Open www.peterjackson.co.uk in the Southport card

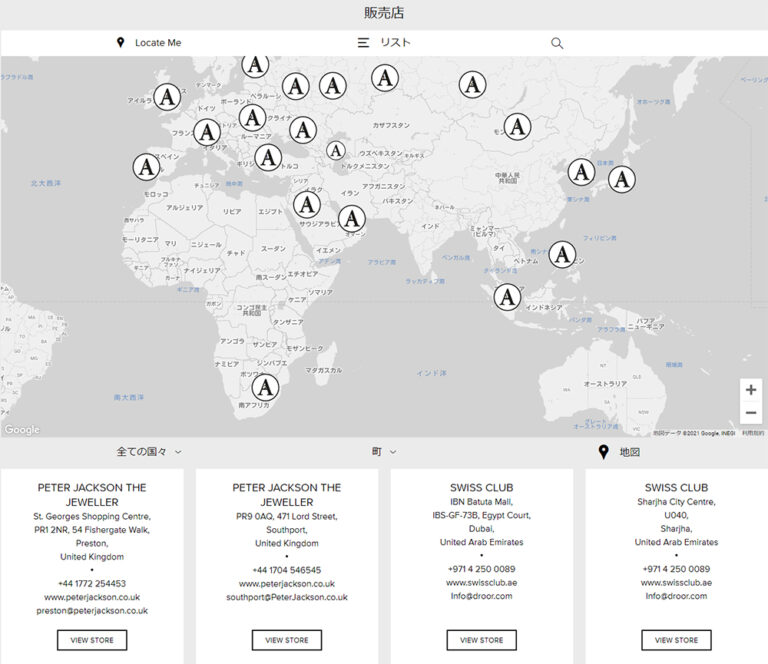(287, 584)
